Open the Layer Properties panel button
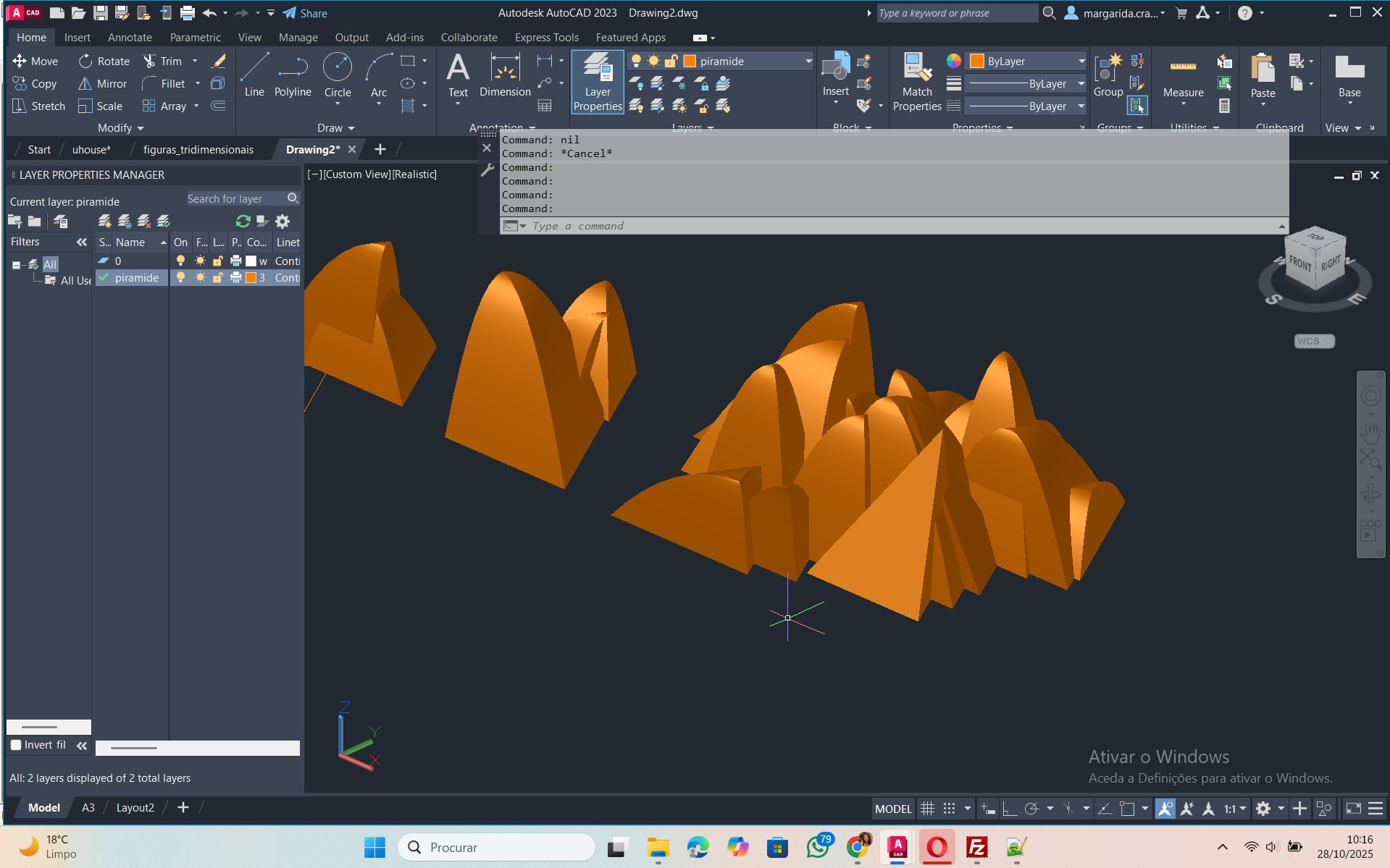The height and width of the screenshot is (868, 1390). tap(597, 81)
